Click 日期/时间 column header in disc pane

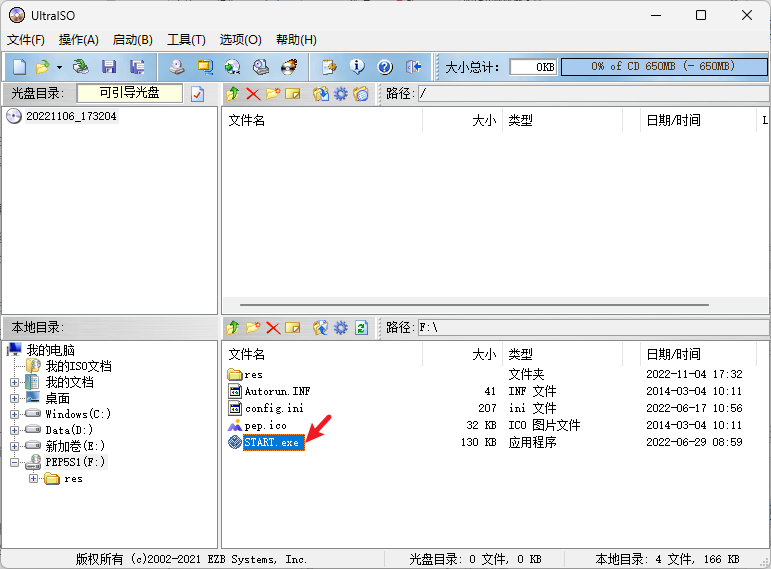pos(698,120)
